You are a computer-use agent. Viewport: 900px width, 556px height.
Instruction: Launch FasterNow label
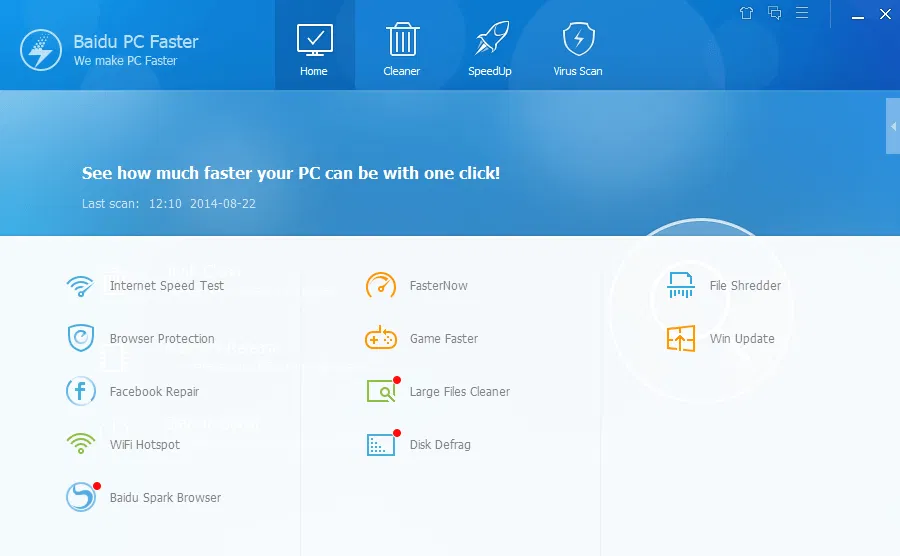coord(439,286)
